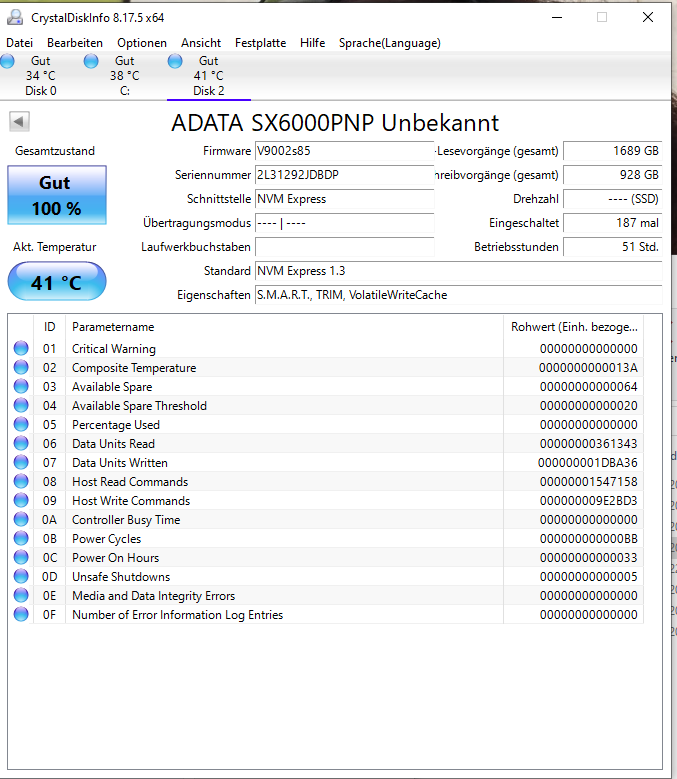
Task: Click the status orb of Controller Busy Time
Action: point(21,519)
